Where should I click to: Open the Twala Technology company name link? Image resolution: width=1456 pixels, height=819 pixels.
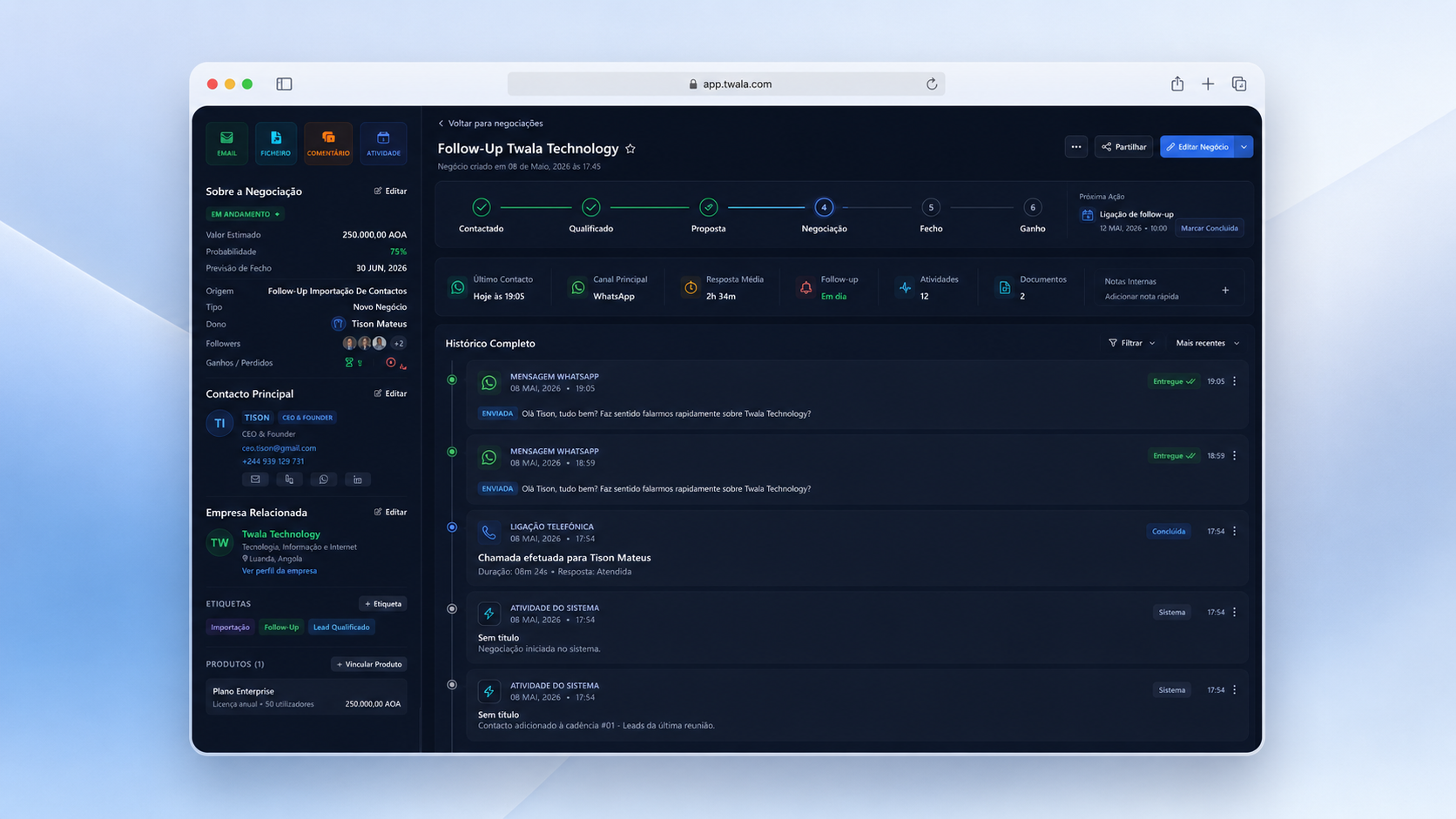(281, 534)
